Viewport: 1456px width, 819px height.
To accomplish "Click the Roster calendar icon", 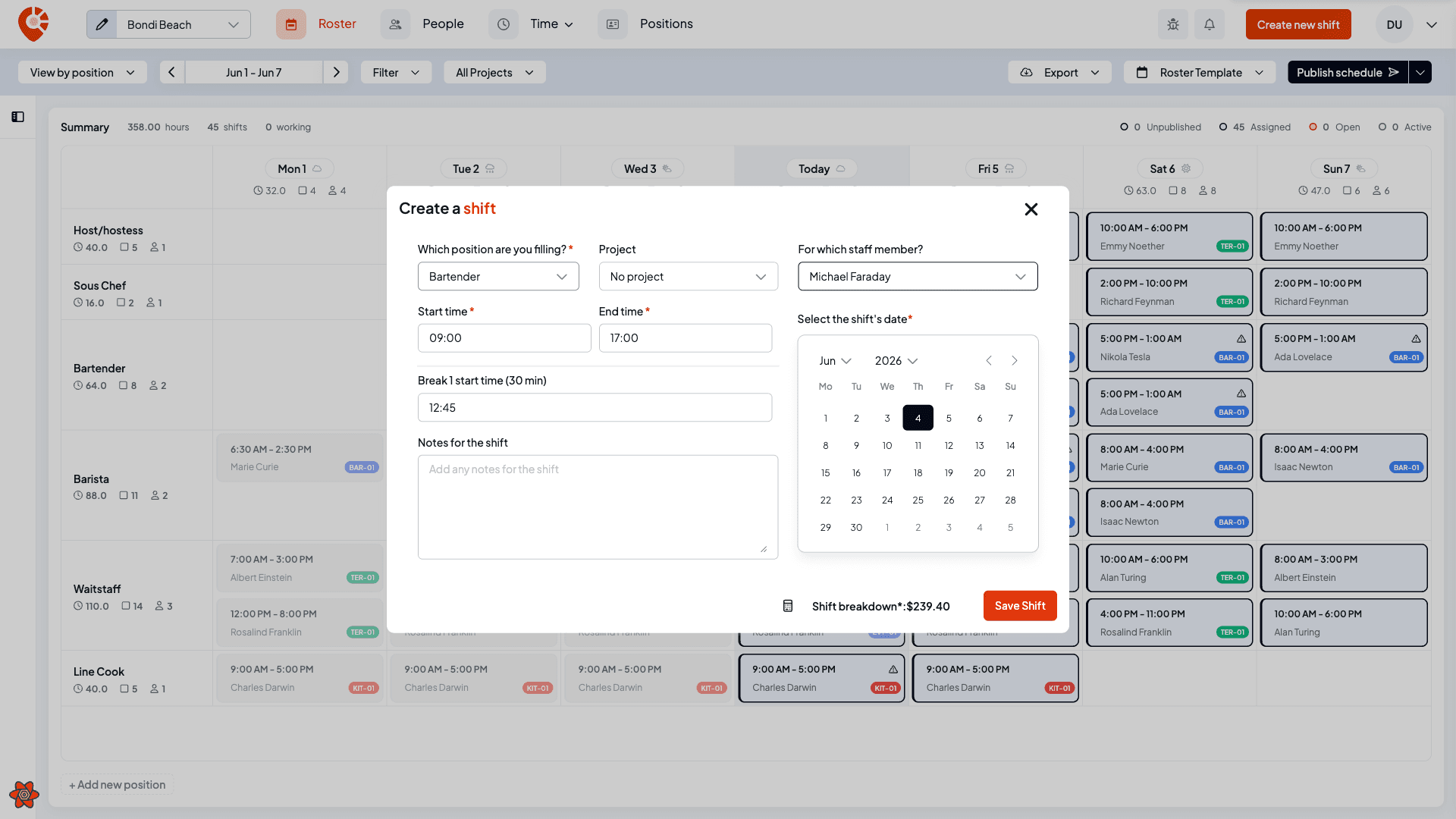I will click(x=291, y=24).
